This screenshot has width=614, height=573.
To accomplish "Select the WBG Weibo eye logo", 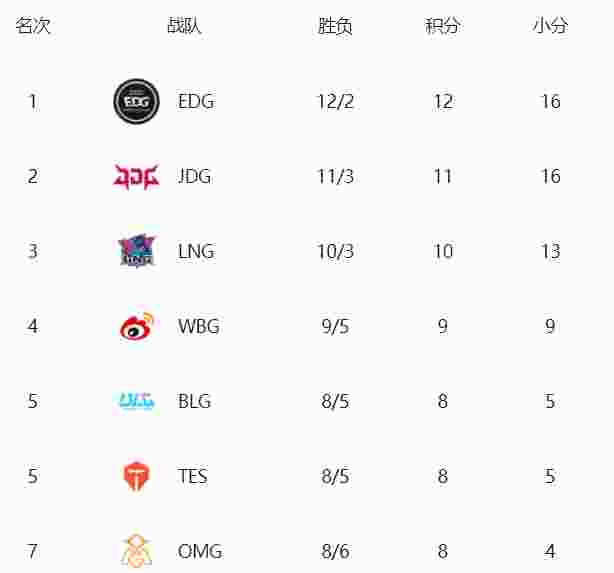I will click(137, 326).
